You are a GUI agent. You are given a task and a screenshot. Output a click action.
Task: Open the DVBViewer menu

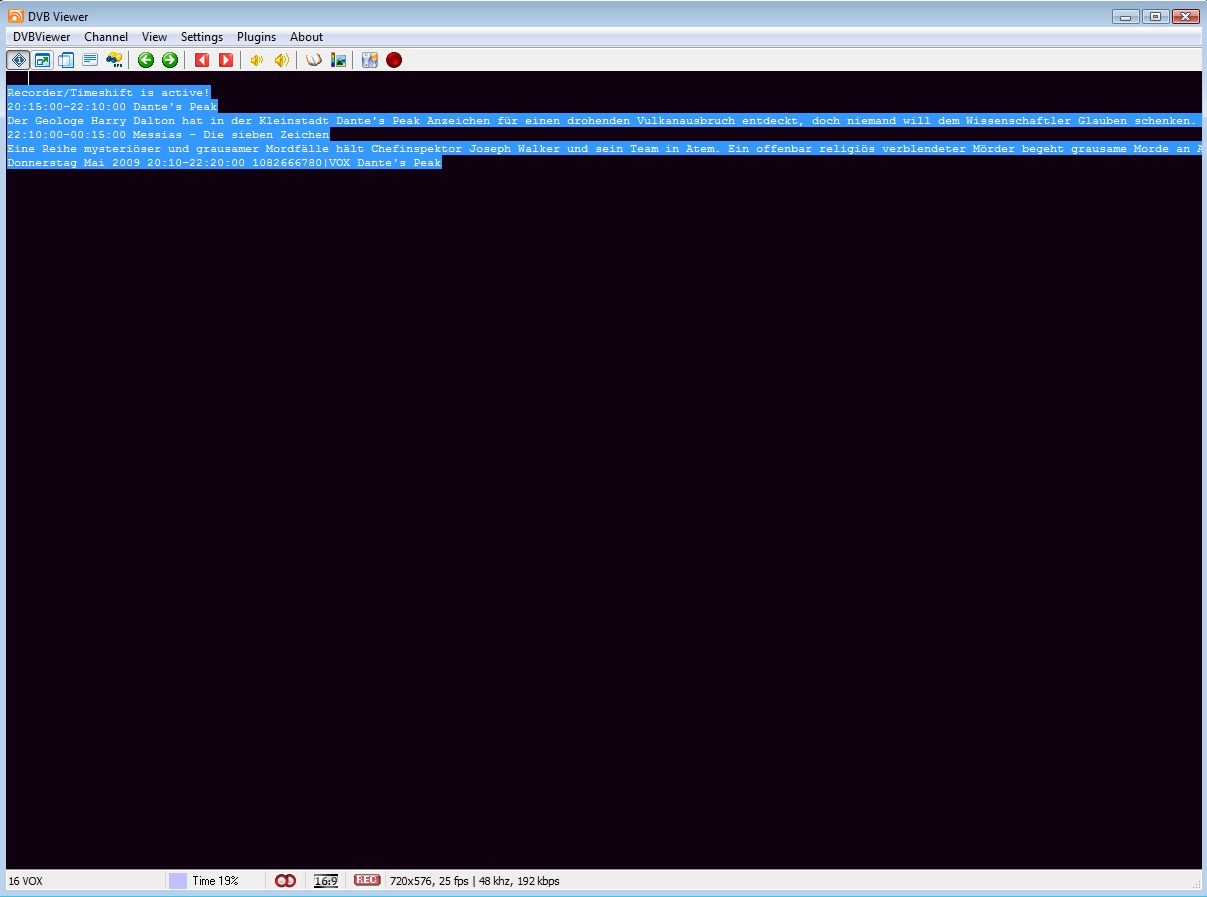pyautogui.click(x=42, y=37)
